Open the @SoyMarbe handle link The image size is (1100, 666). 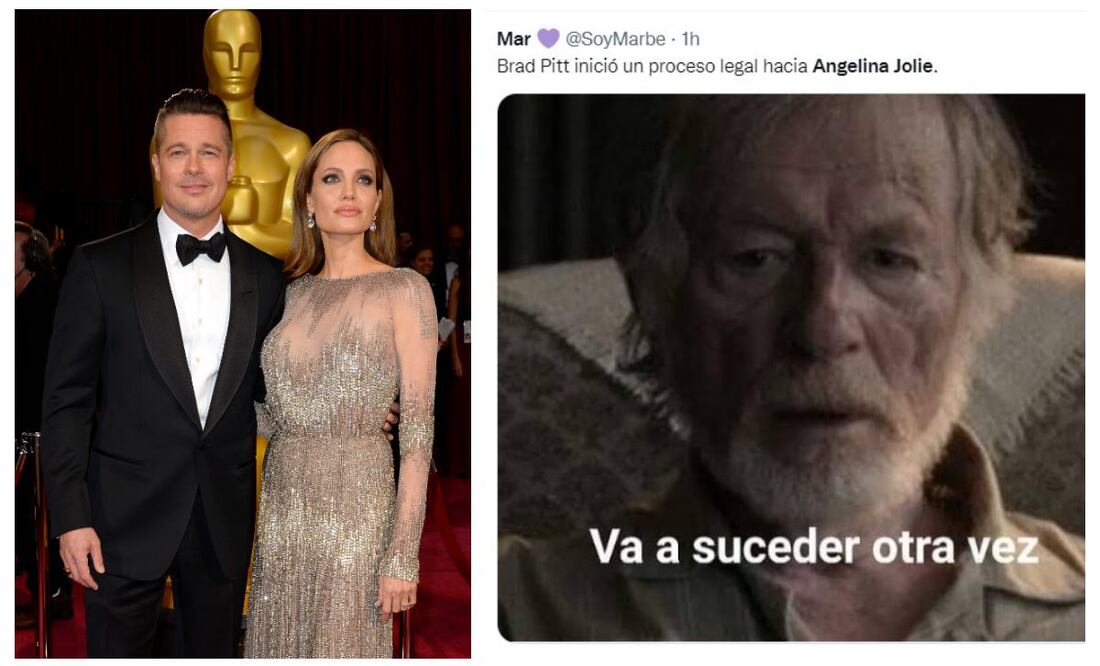click(615, 39)
